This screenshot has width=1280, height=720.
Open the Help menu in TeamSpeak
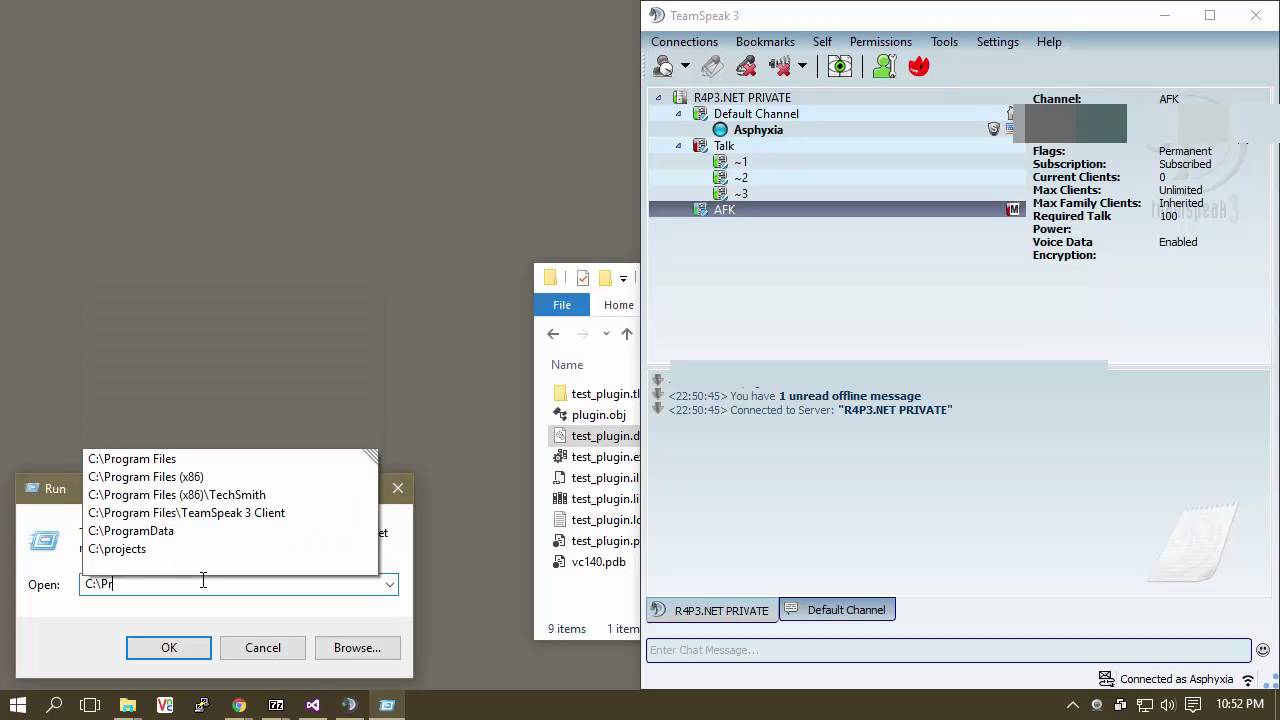coord(1049,42)
